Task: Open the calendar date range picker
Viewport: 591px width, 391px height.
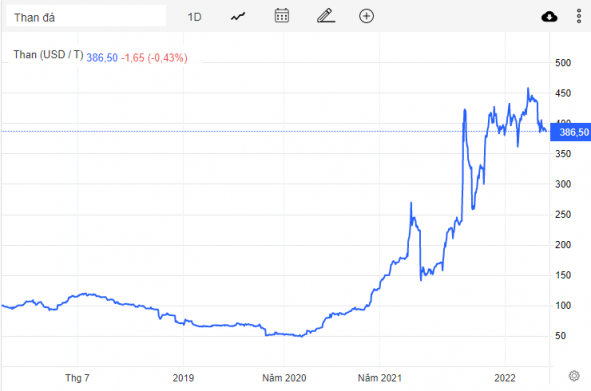Action: [282, 16]
